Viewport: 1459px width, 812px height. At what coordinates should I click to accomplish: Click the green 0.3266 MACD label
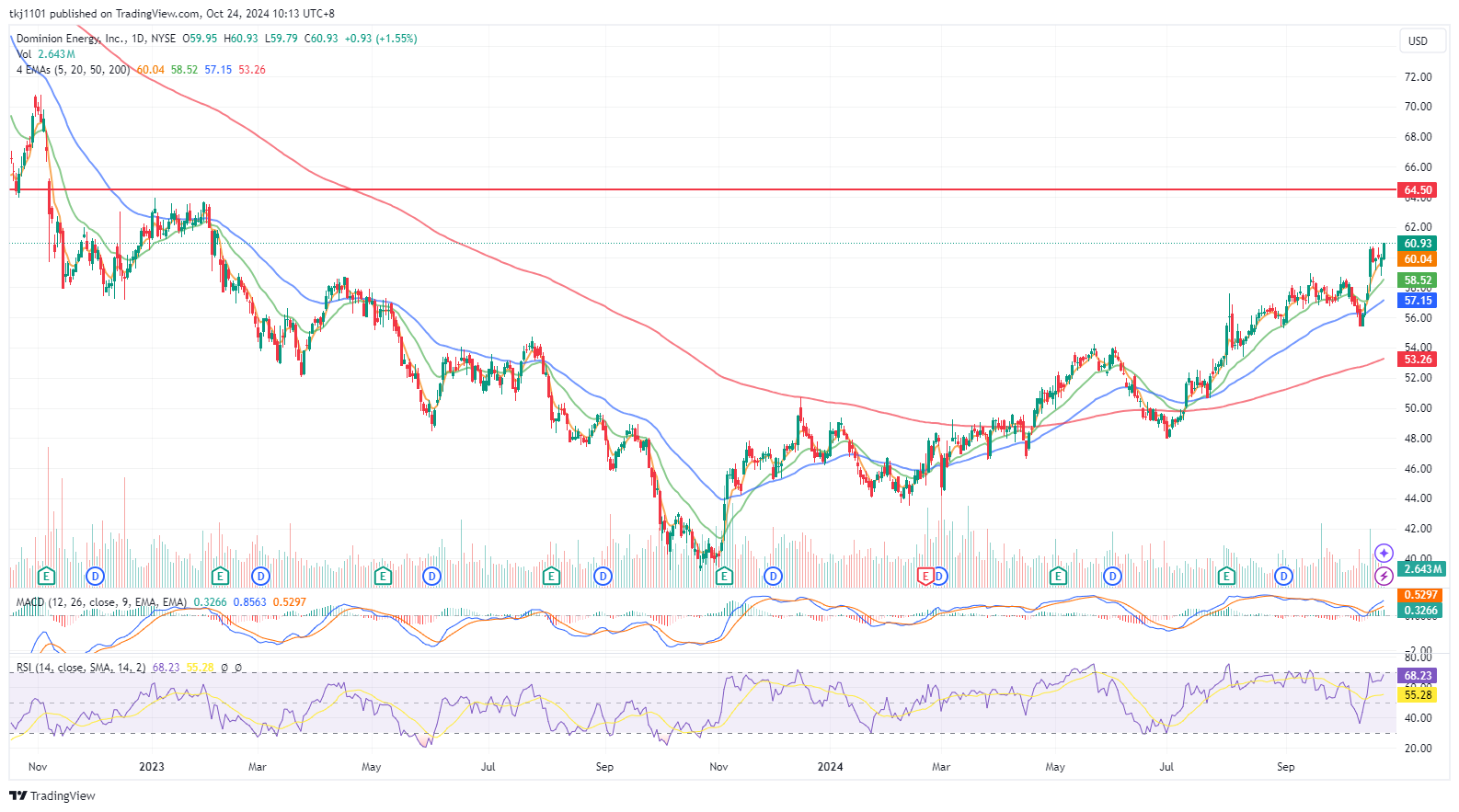coord(1421,611)
